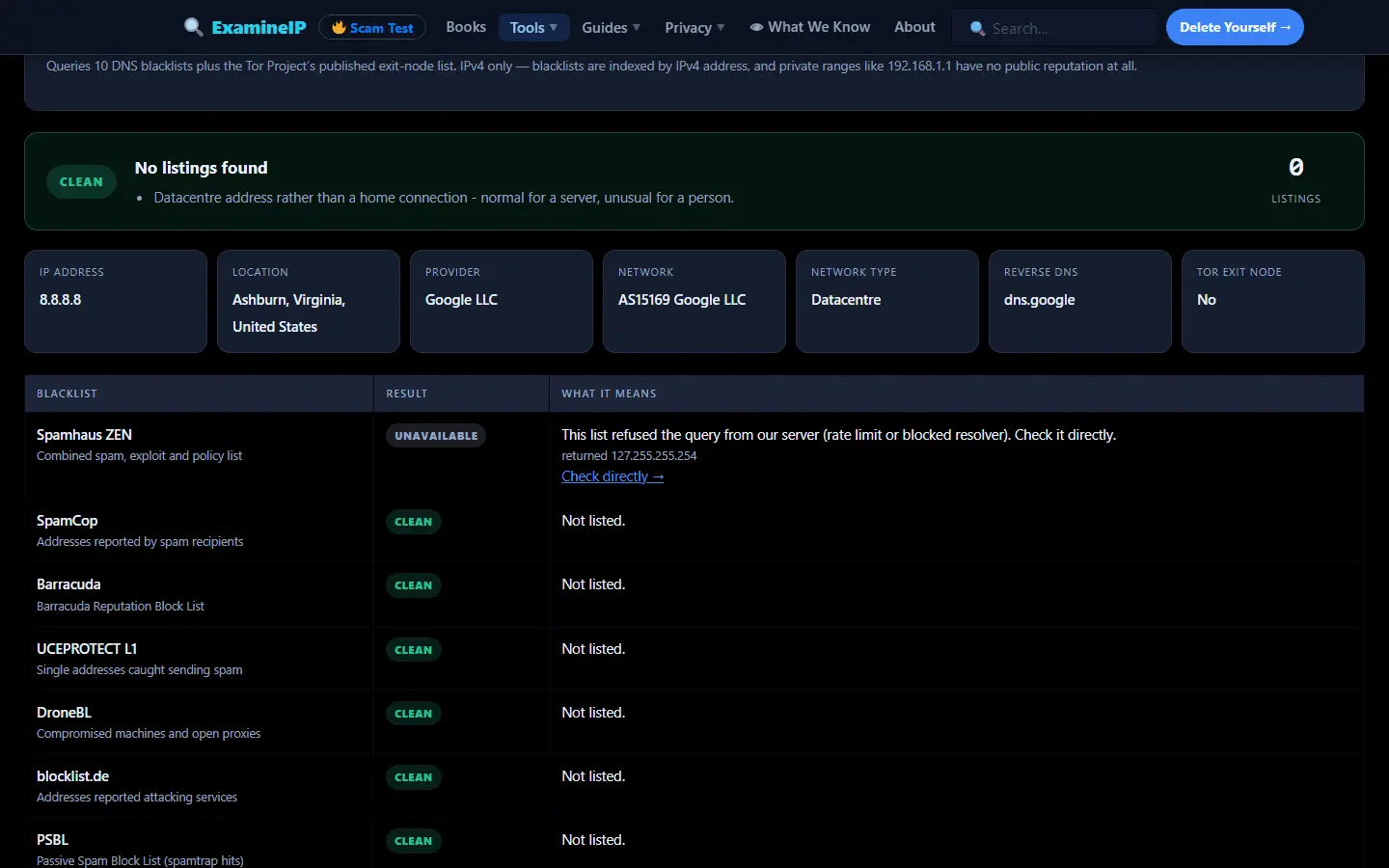The image size is (1389, 868).
Task: Click the Spamhaus ZEN blacklist name
Action: [x=84, y=435]
